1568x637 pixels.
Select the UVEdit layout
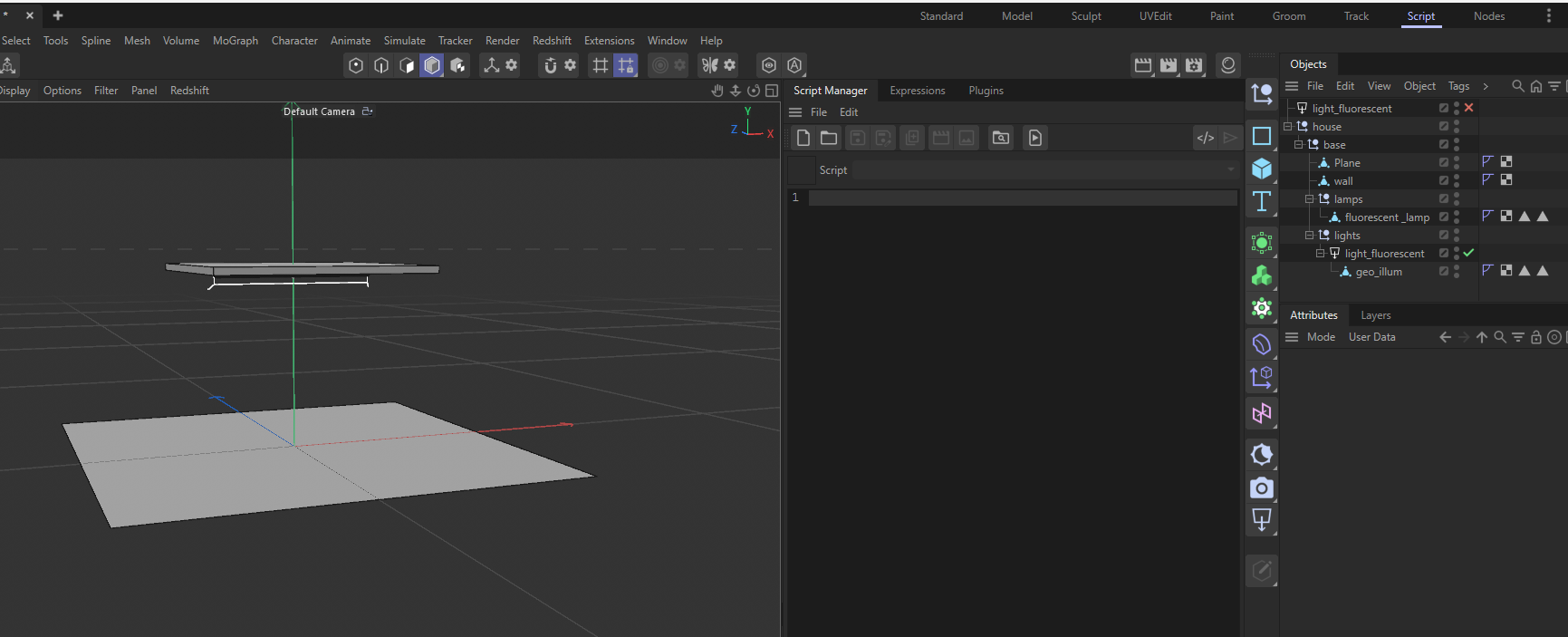click(1155, 16)
